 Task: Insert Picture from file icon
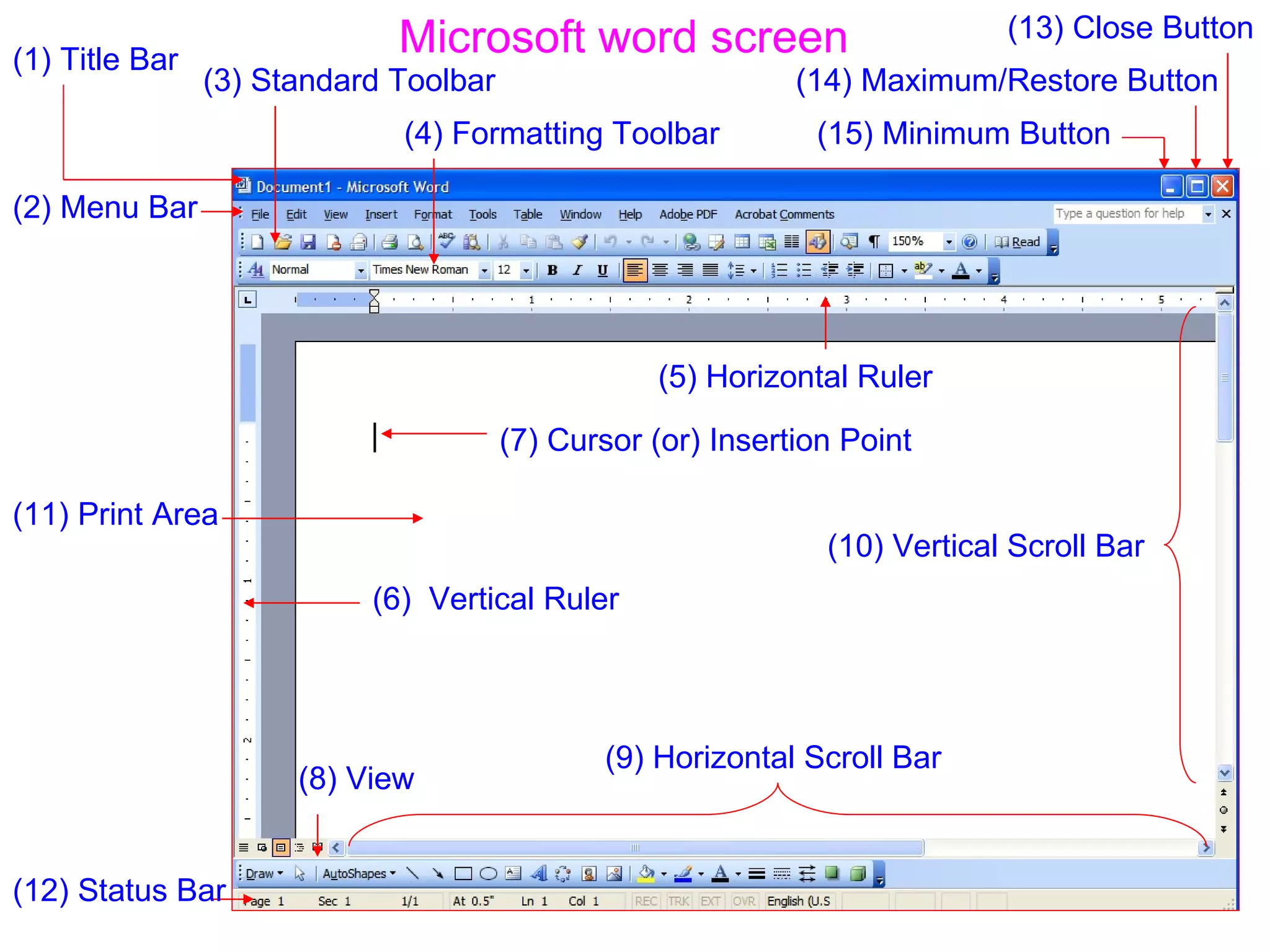(x=614, y=874)
